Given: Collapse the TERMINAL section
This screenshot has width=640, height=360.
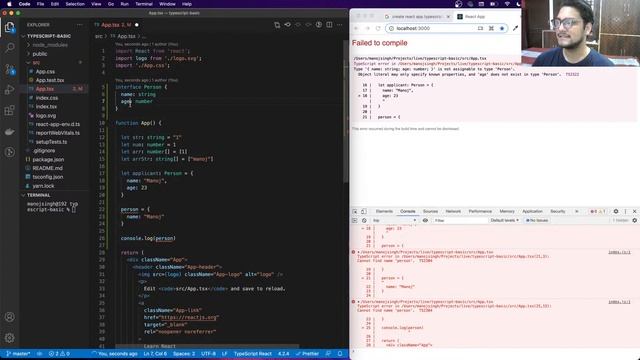Looking at the screenshot, I should 36,195.
